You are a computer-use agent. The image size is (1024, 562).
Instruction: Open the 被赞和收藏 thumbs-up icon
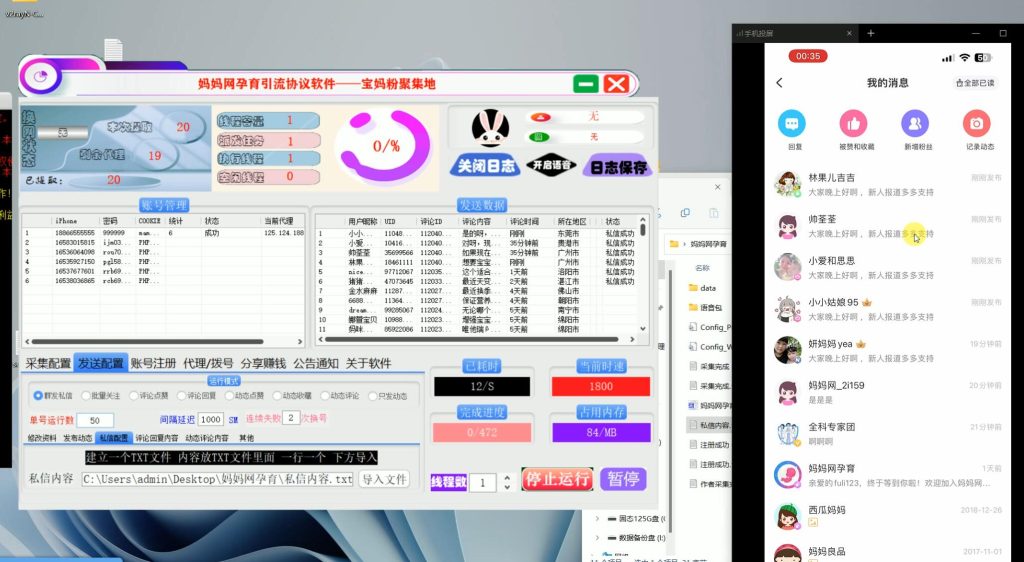(x=853, y=123)
